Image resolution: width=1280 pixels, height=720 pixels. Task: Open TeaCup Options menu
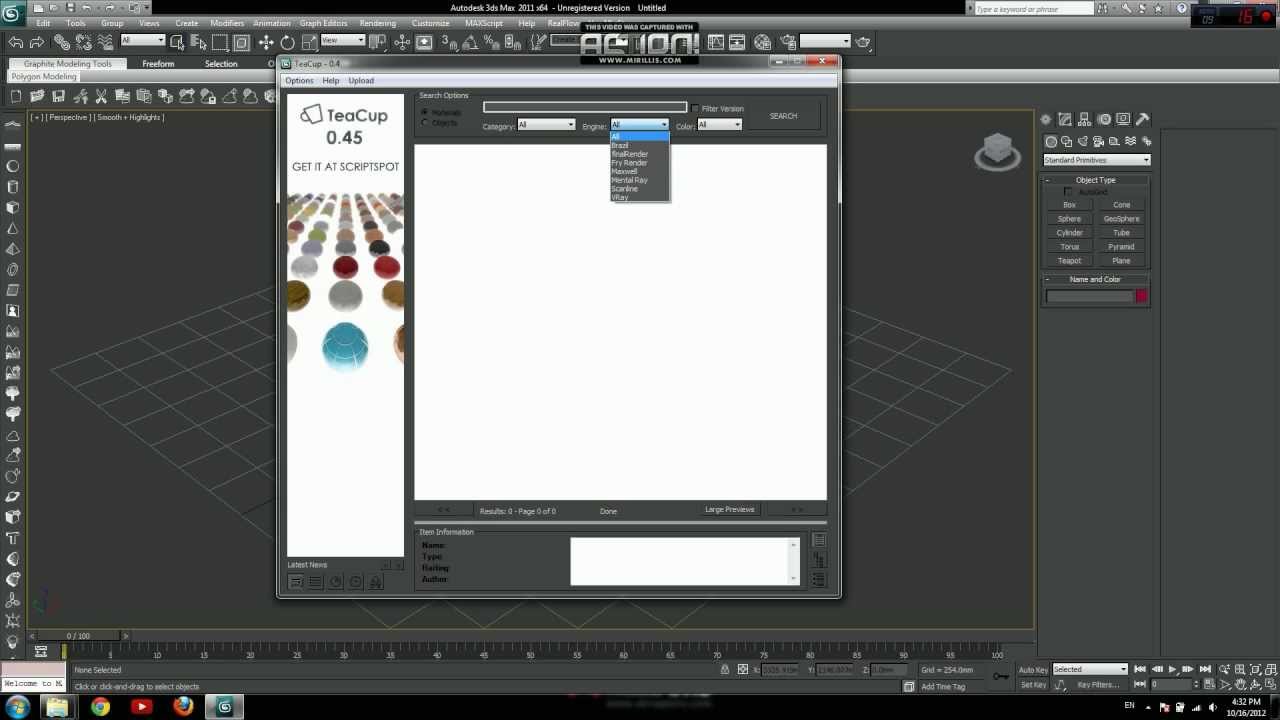(299, 80)
